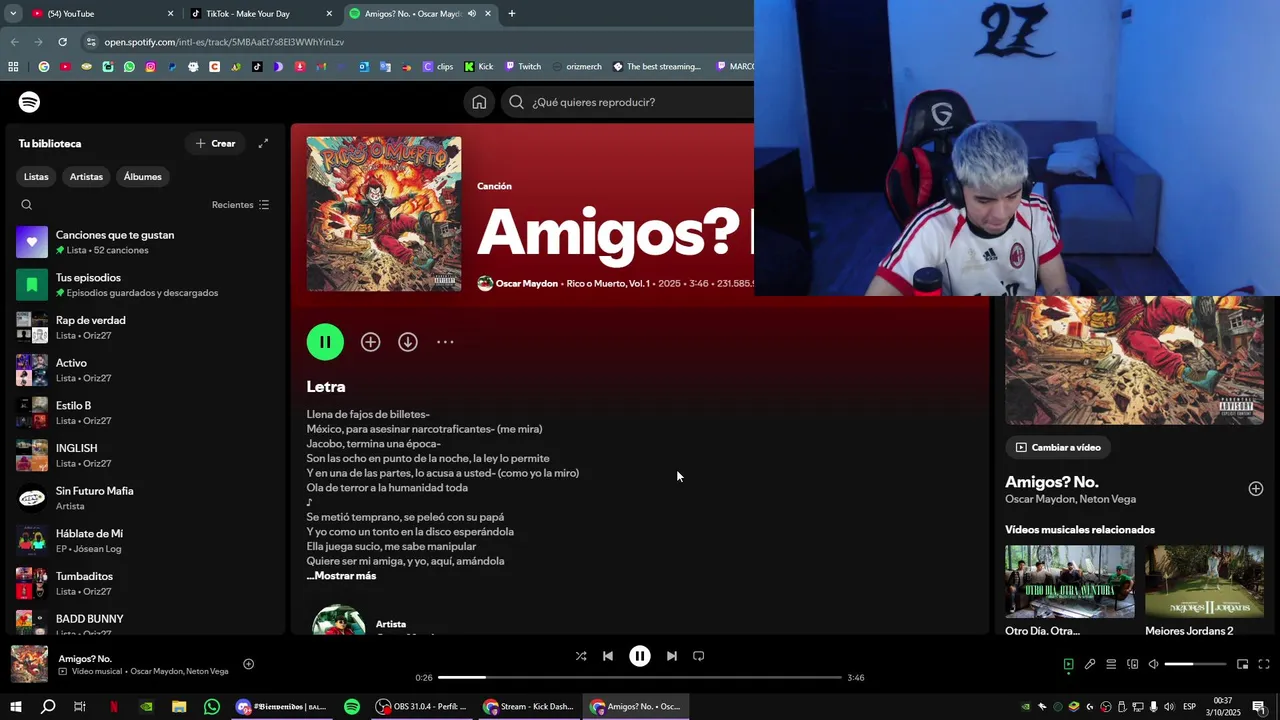Open the 'BADD BUNNY' playlist

pos(146,623)
